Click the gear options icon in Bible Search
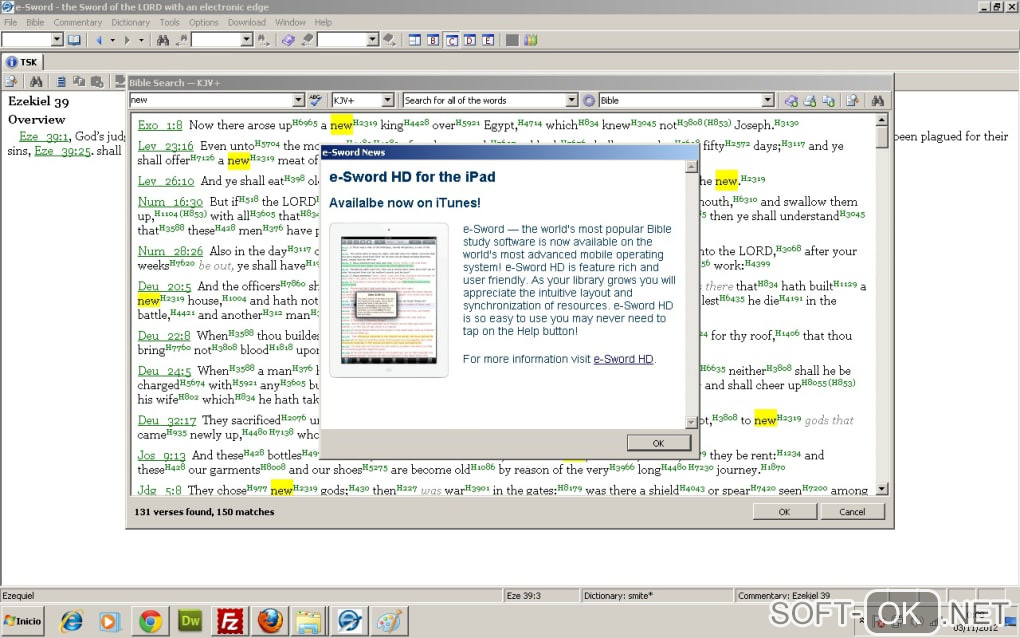This screenshot has width=1020, height=638. point(589,101)
